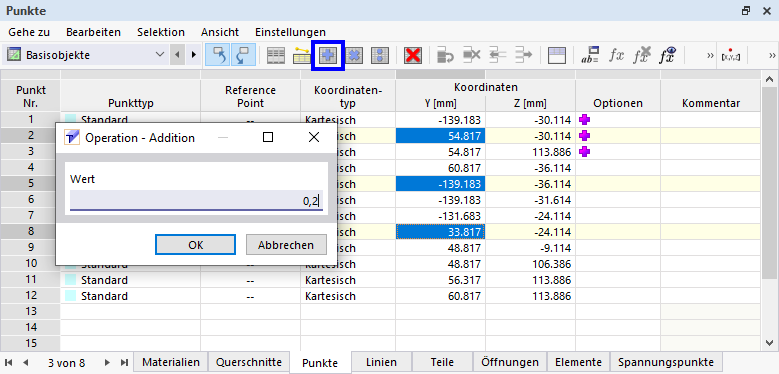Jump to first table tab arrow
The width and height of the screenshot is (779, 374).
pos(9,363)
